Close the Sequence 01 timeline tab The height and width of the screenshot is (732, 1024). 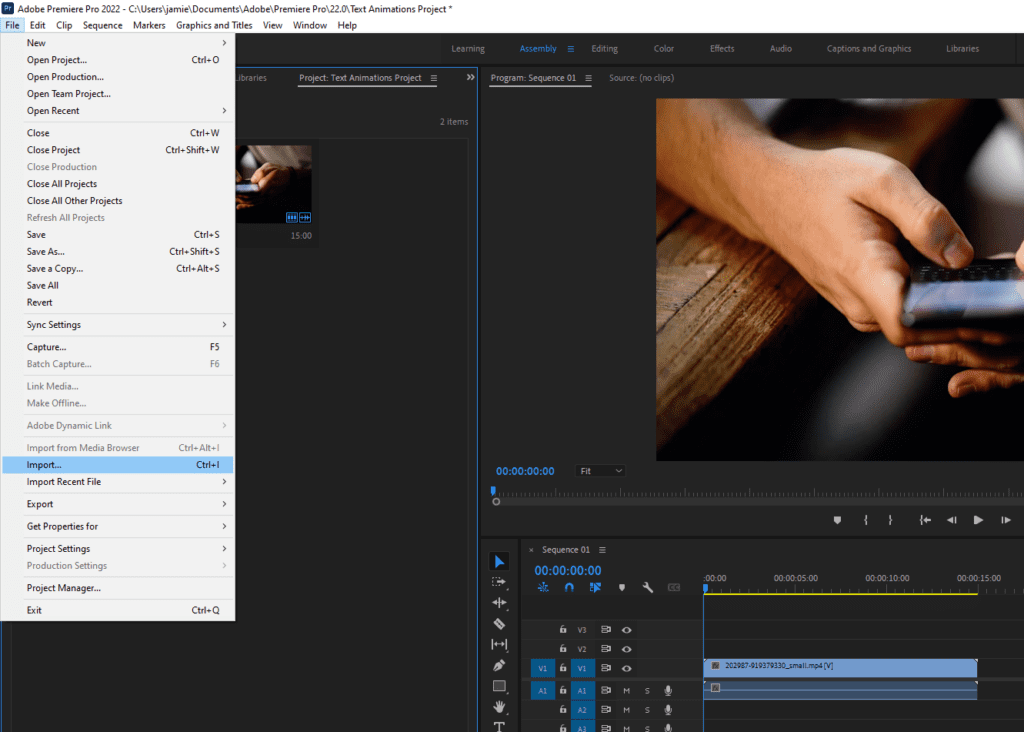pos(531,550)
